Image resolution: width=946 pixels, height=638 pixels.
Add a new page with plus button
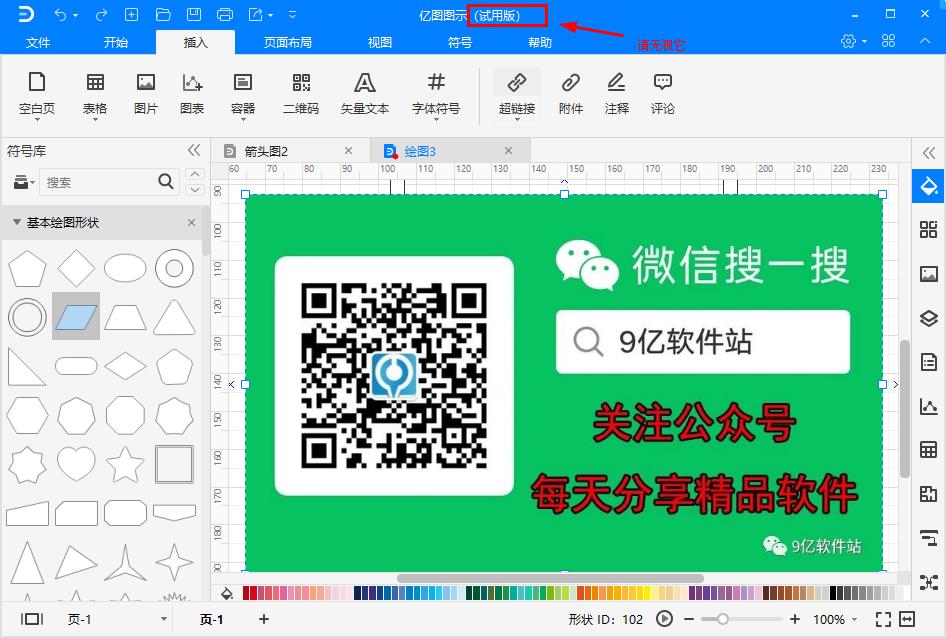[x=264, y=619]
